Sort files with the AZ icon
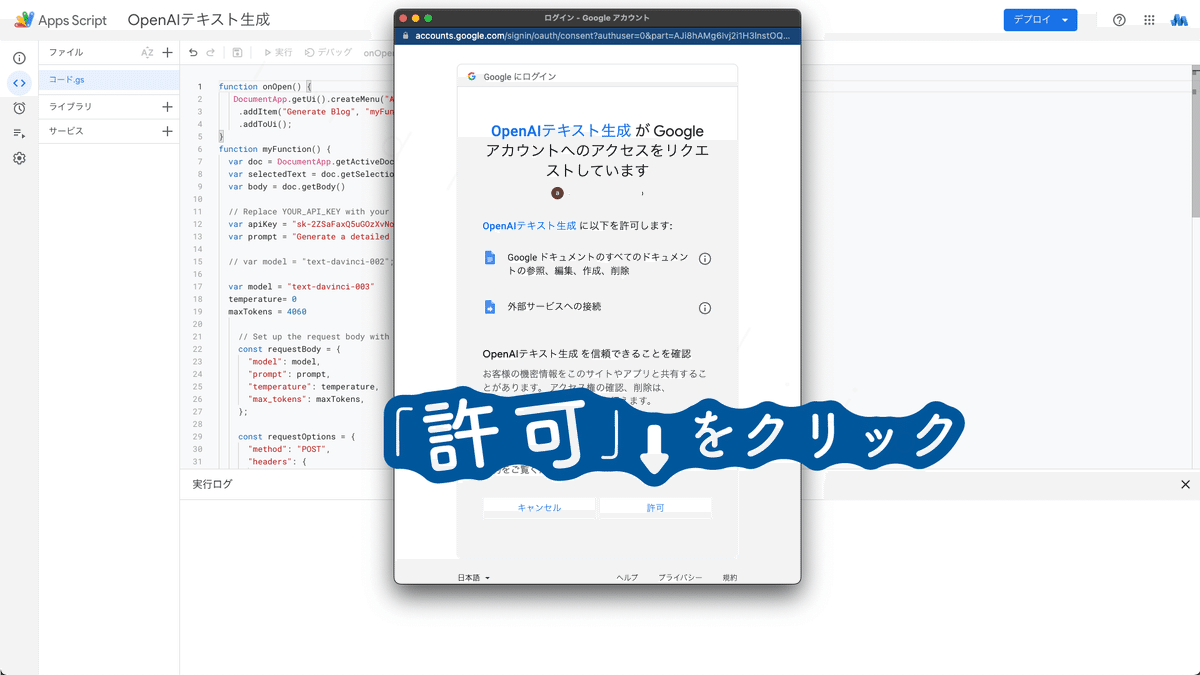Viewport: 1200px width, 675px height. tap(147, 52)
